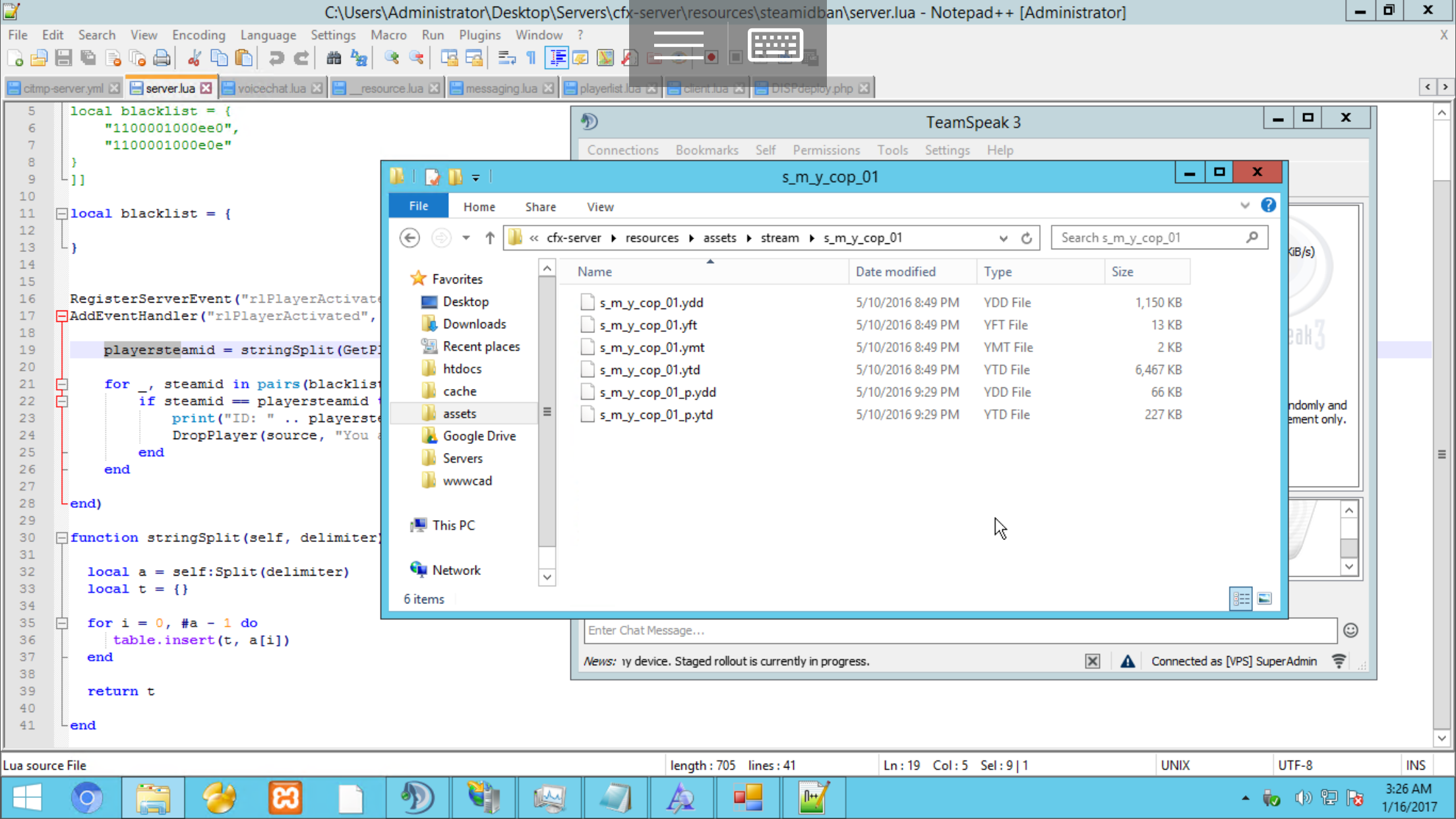Screen dimensions: 1456x819
Task: Expand the Explorer ribbon chevron
Action: pyautogui.click(x=1244, y=206)
